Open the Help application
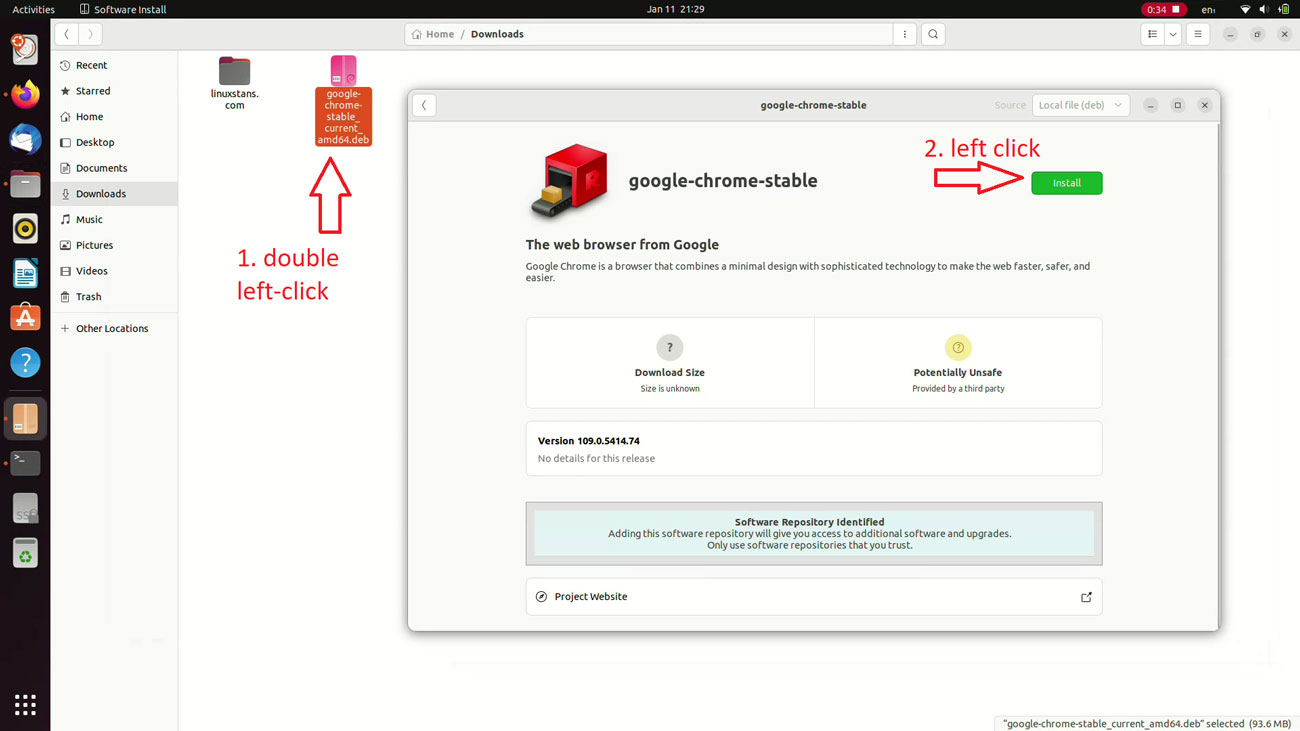The image size is (1300, 731). (x=25, y=362)
